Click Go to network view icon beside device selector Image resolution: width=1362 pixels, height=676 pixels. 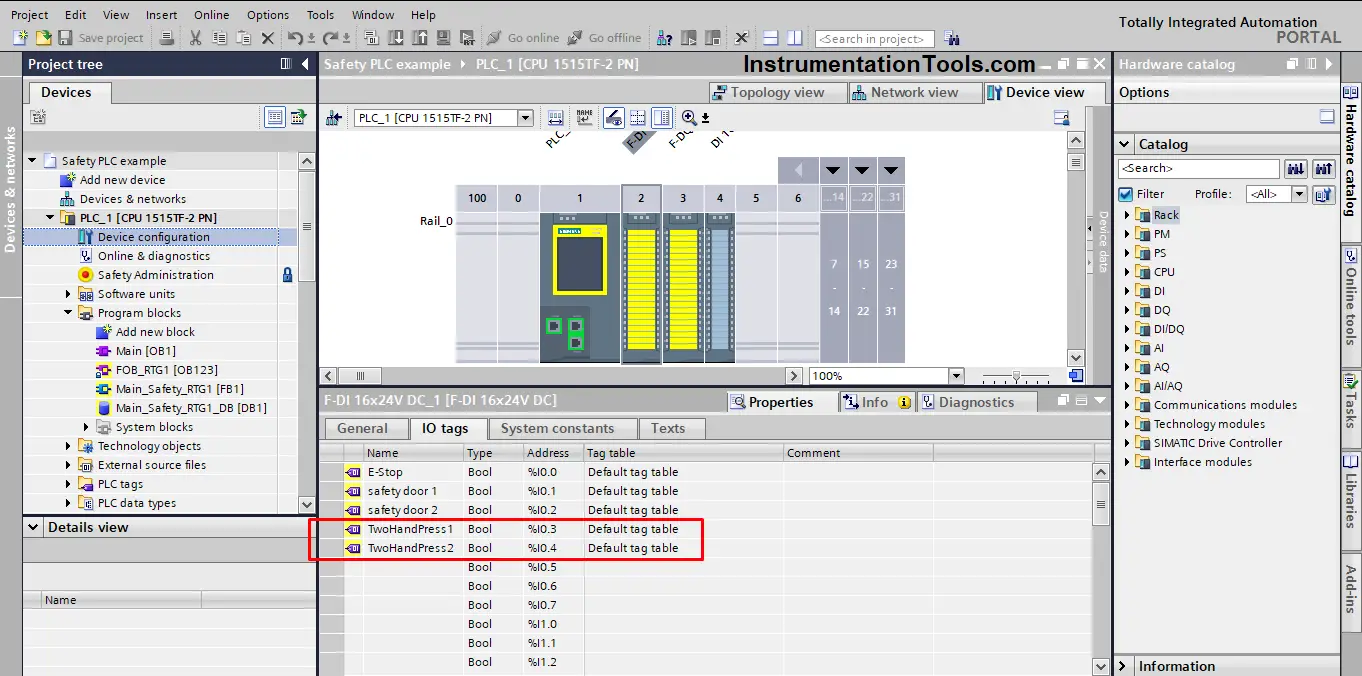pyautogui.click(x=333, y=118)
